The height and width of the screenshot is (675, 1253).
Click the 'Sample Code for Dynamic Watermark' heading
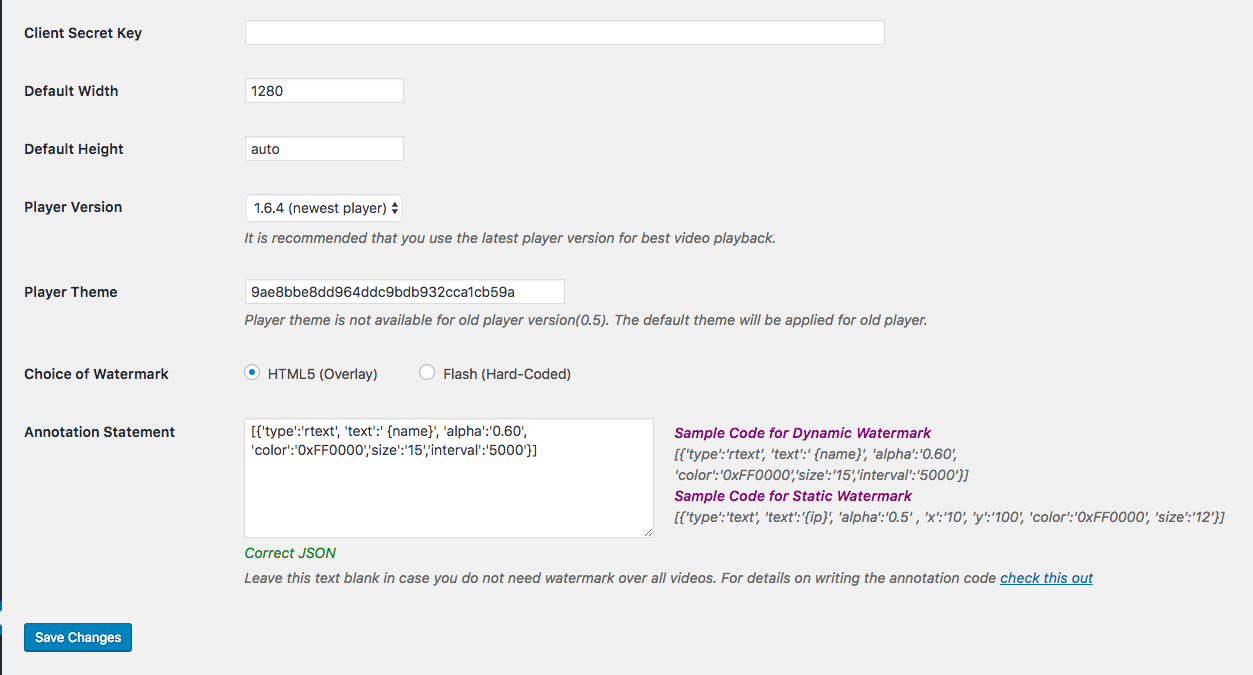pyautogui.click(x=803, y=433)
